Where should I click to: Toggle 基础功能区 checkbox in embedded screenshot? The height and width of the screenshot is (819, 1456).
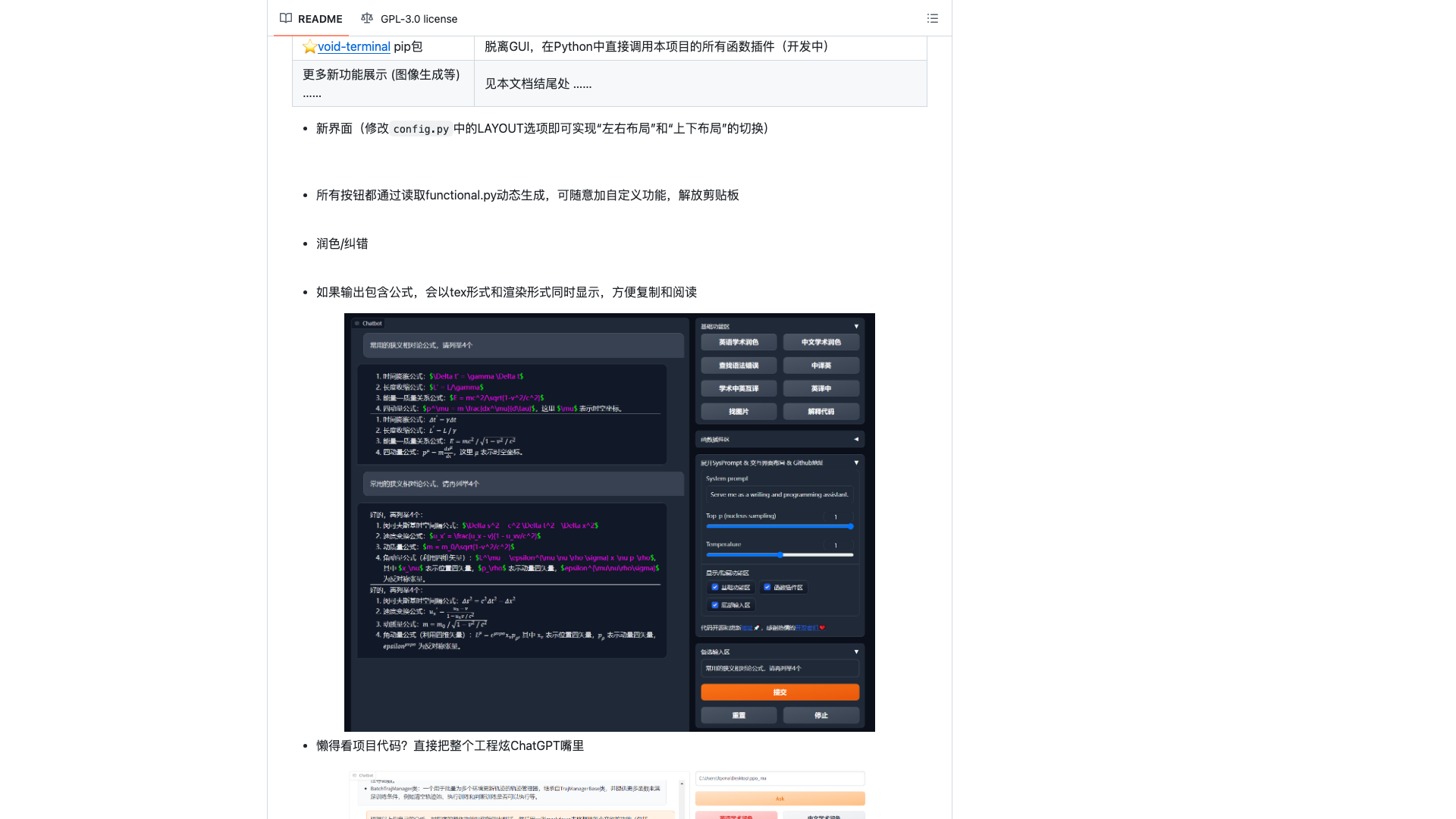point(714,587)
